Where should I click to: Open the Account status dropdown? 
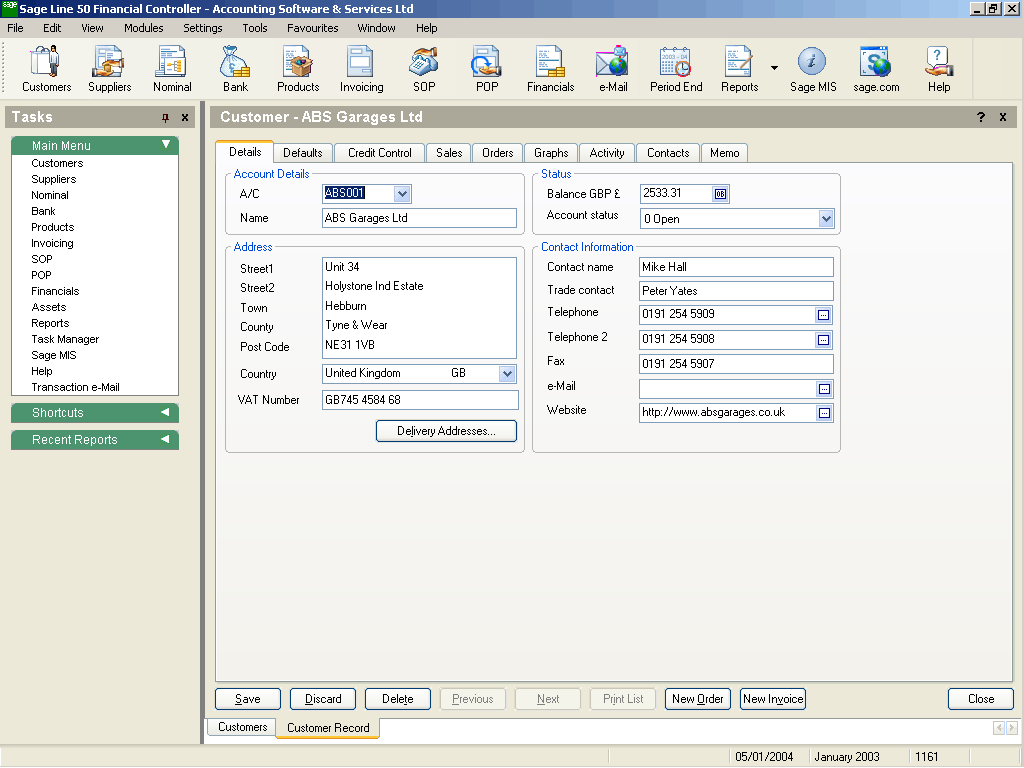[826, 218]
